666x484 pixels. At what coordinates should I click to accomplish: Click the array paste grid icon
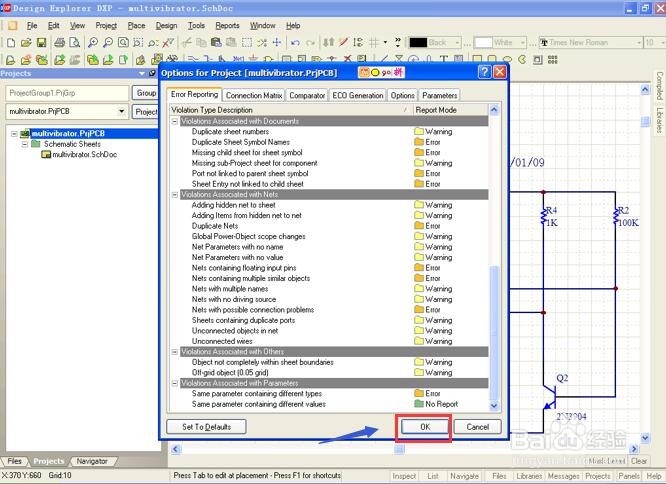click(553, 59)
